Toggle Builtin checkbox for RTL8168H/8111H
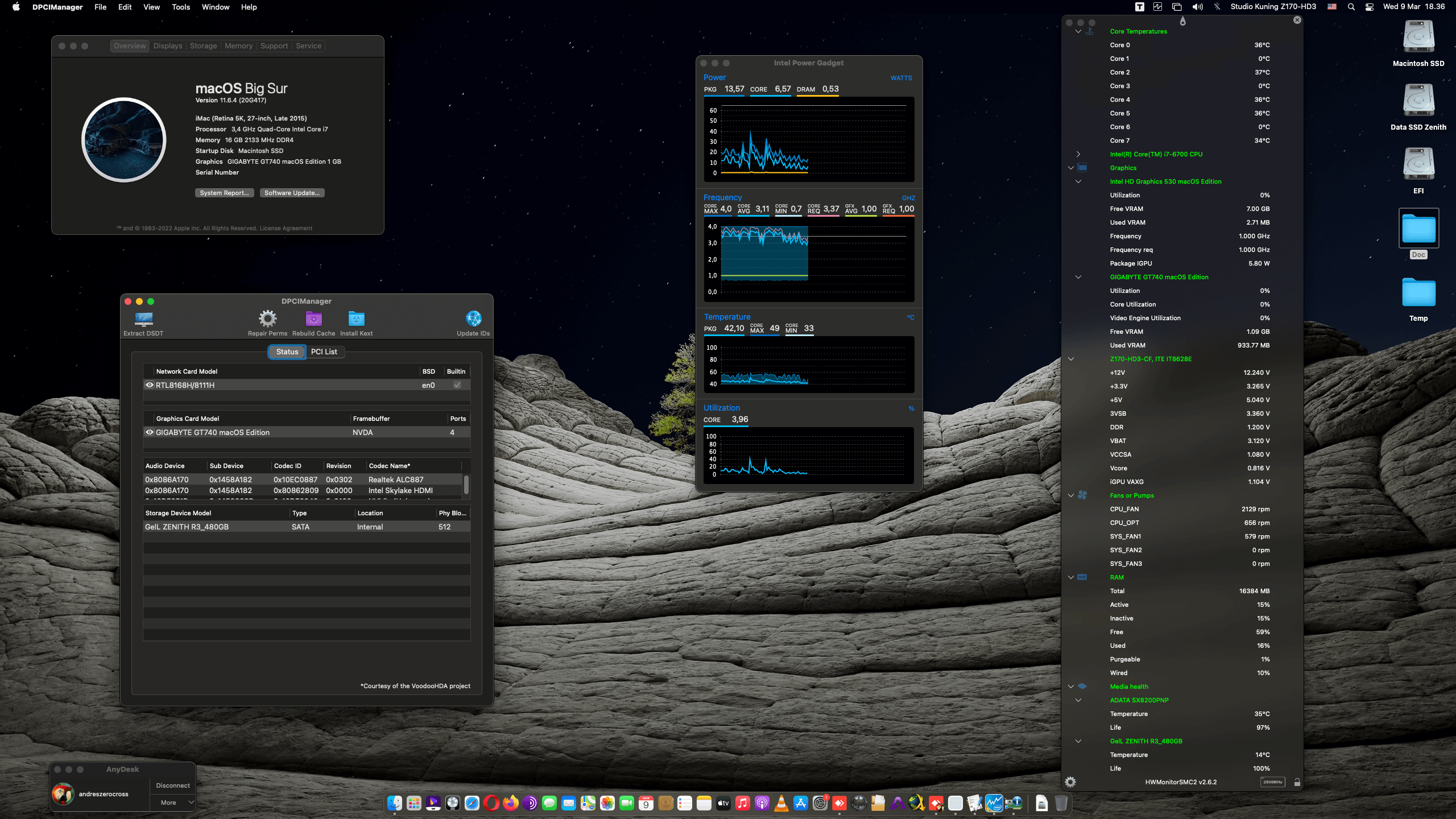Viewport: 1456px width, 819px height. pos(457,385)
